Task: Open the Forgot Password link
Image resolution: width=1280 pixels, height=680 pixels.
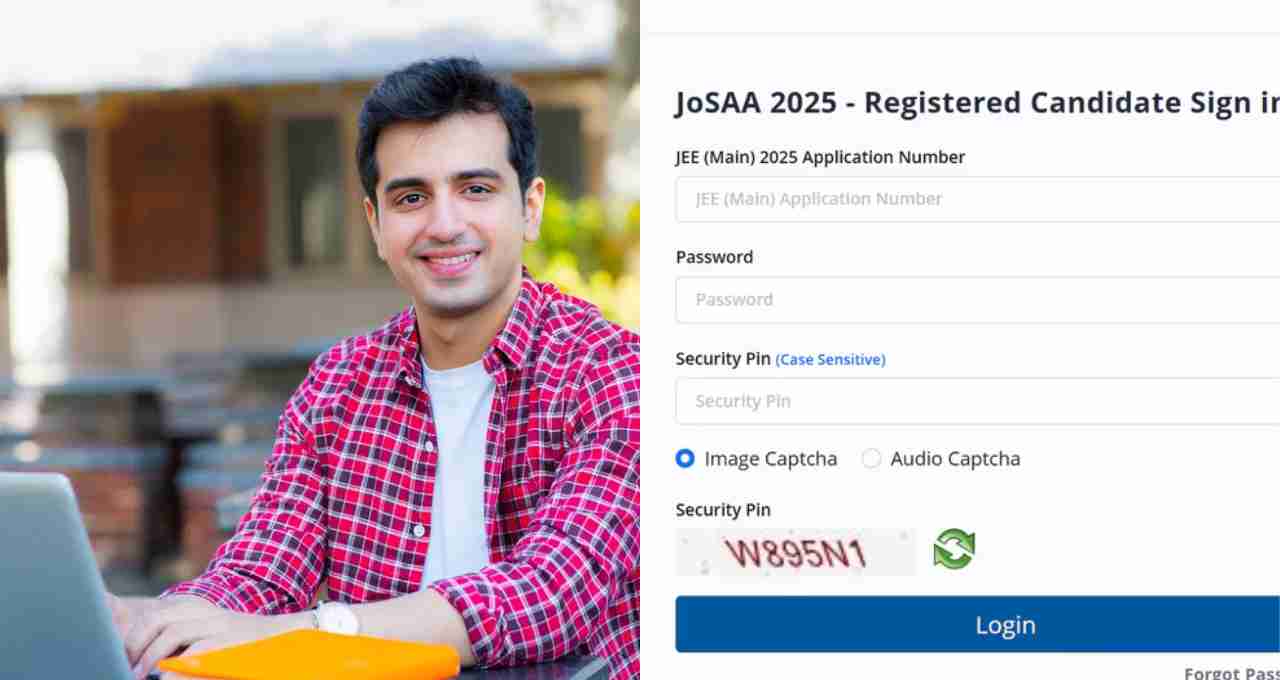Action: point(1232,673)
